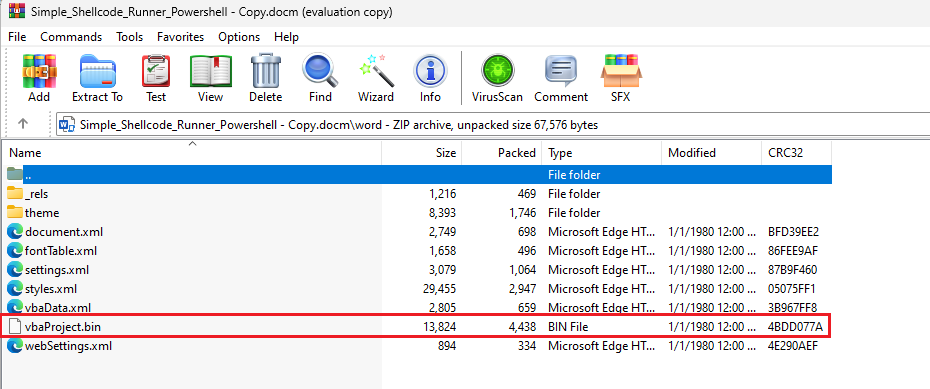Click the Add toolbar icon

(39, 71)
